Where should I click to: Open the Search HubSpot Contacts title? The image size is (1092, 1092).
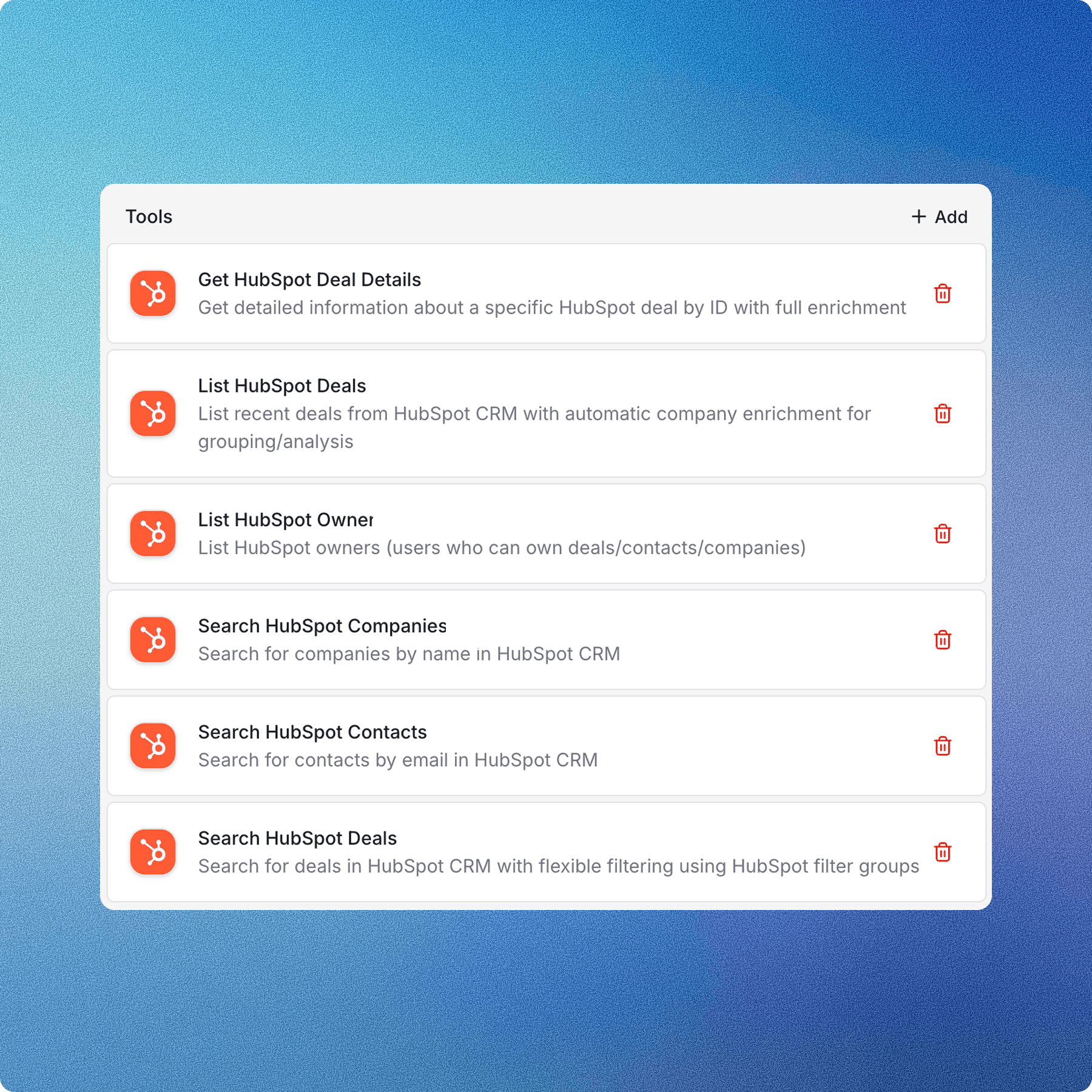tap(312, 732)
